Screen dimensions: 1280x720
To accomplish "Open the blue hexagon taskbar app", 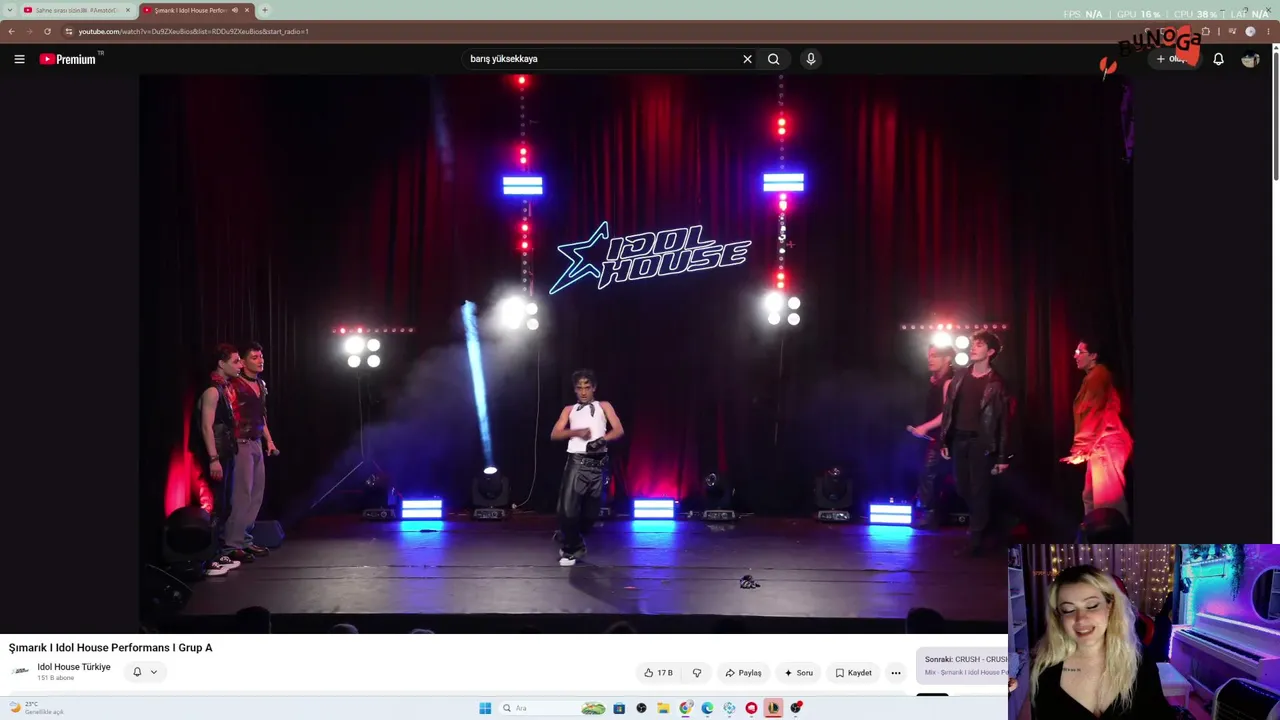I will point(729,708).
